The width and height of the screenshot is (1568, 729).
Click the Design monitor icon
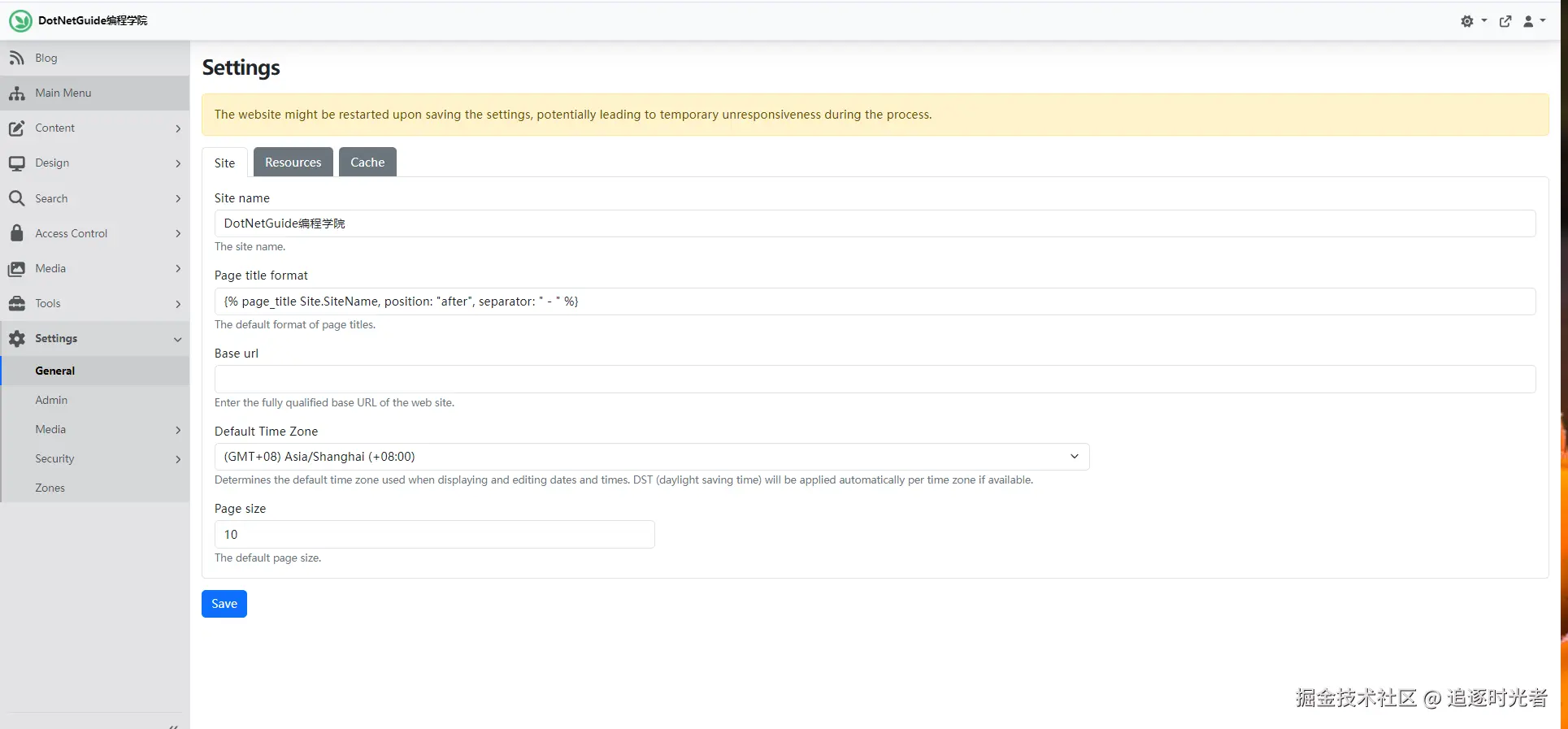[x=16, y=163]
